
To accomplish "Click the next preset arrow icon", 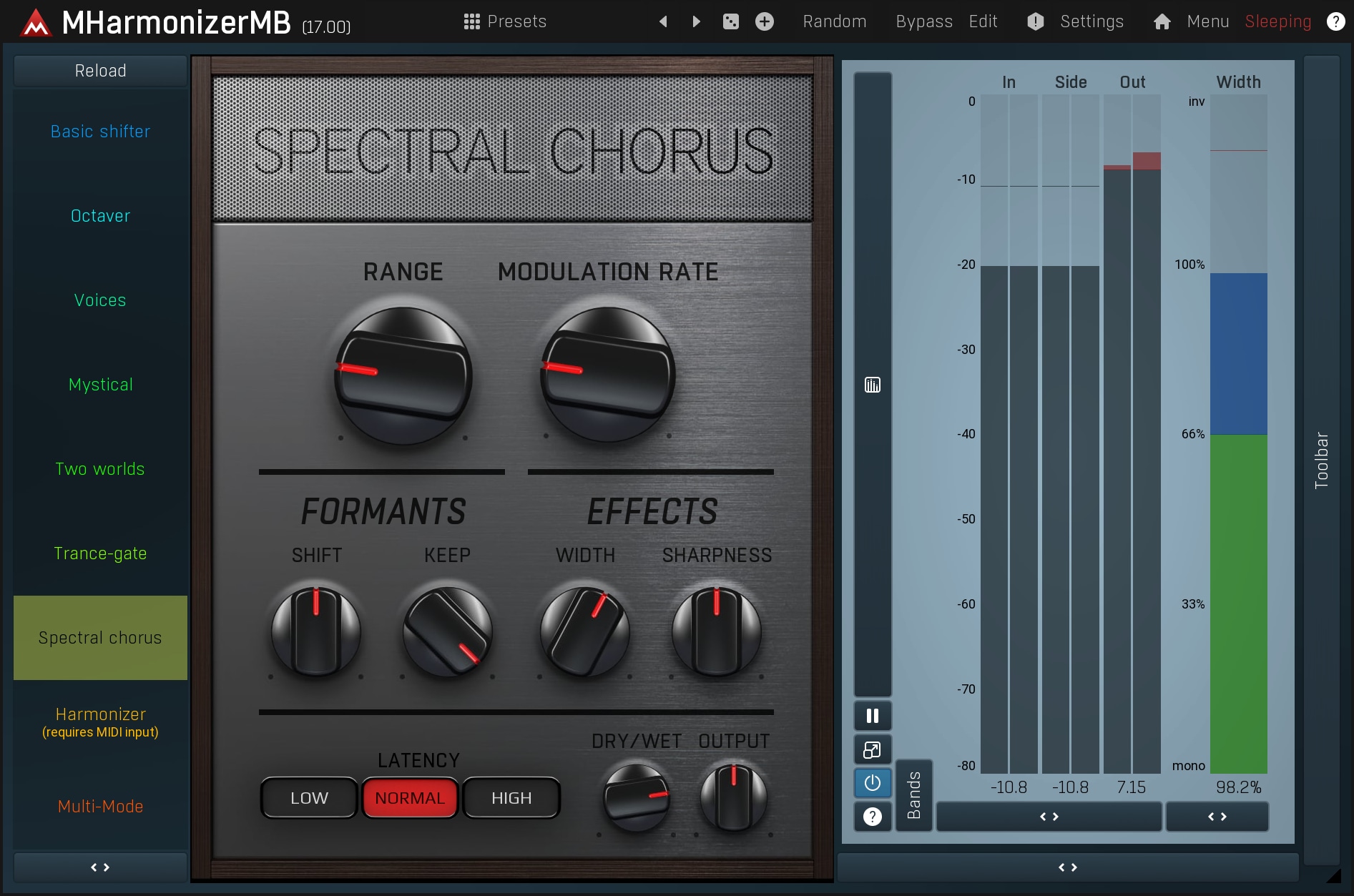I will pyautogui.click(x=696, y=21).
